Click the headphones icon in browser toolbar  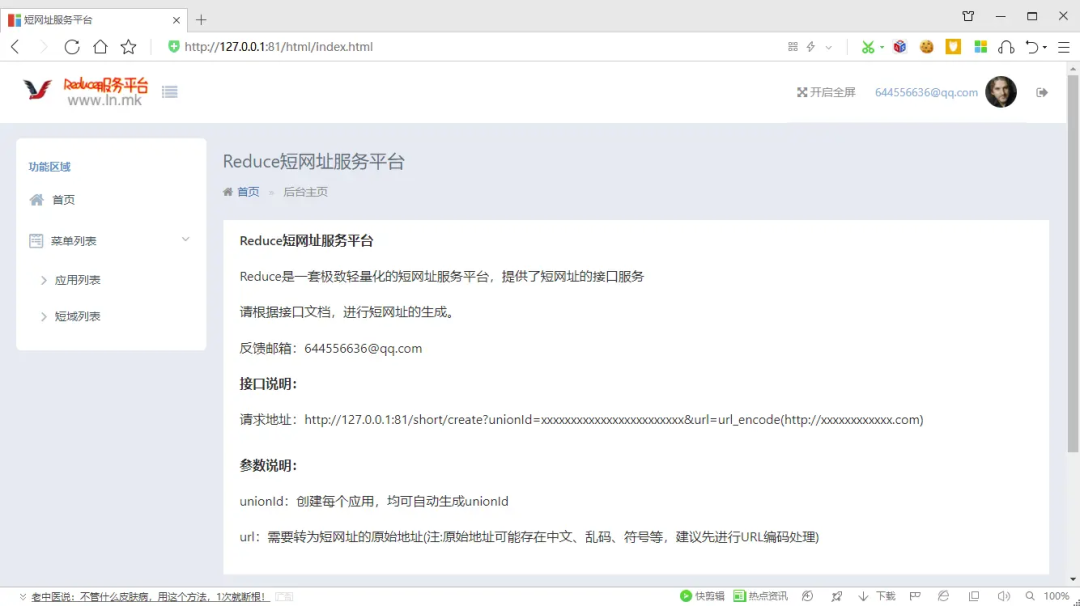coord(1007,47)
